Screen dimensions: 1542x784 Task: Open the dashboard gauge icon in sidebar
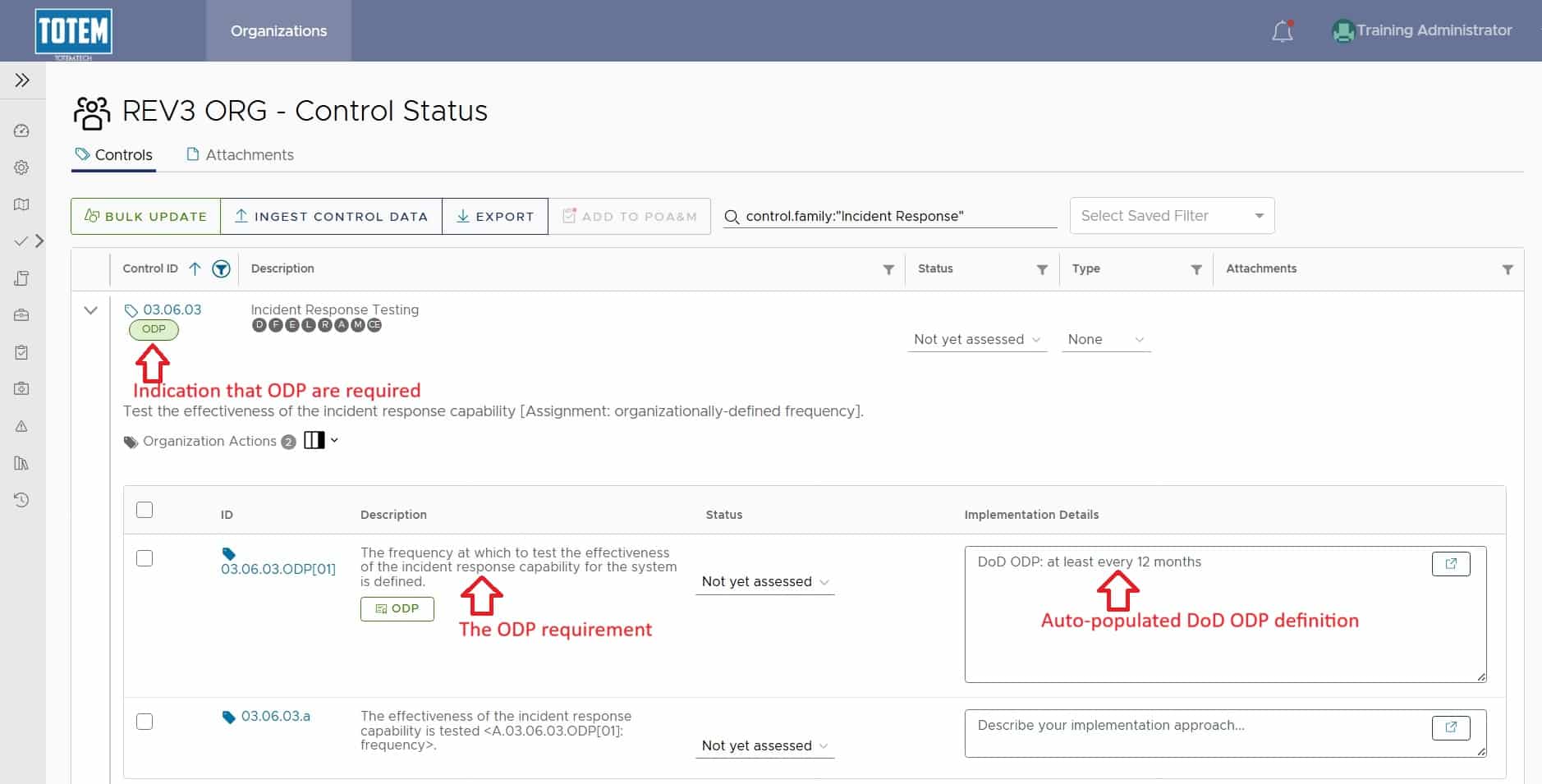(x=22, y=131)
